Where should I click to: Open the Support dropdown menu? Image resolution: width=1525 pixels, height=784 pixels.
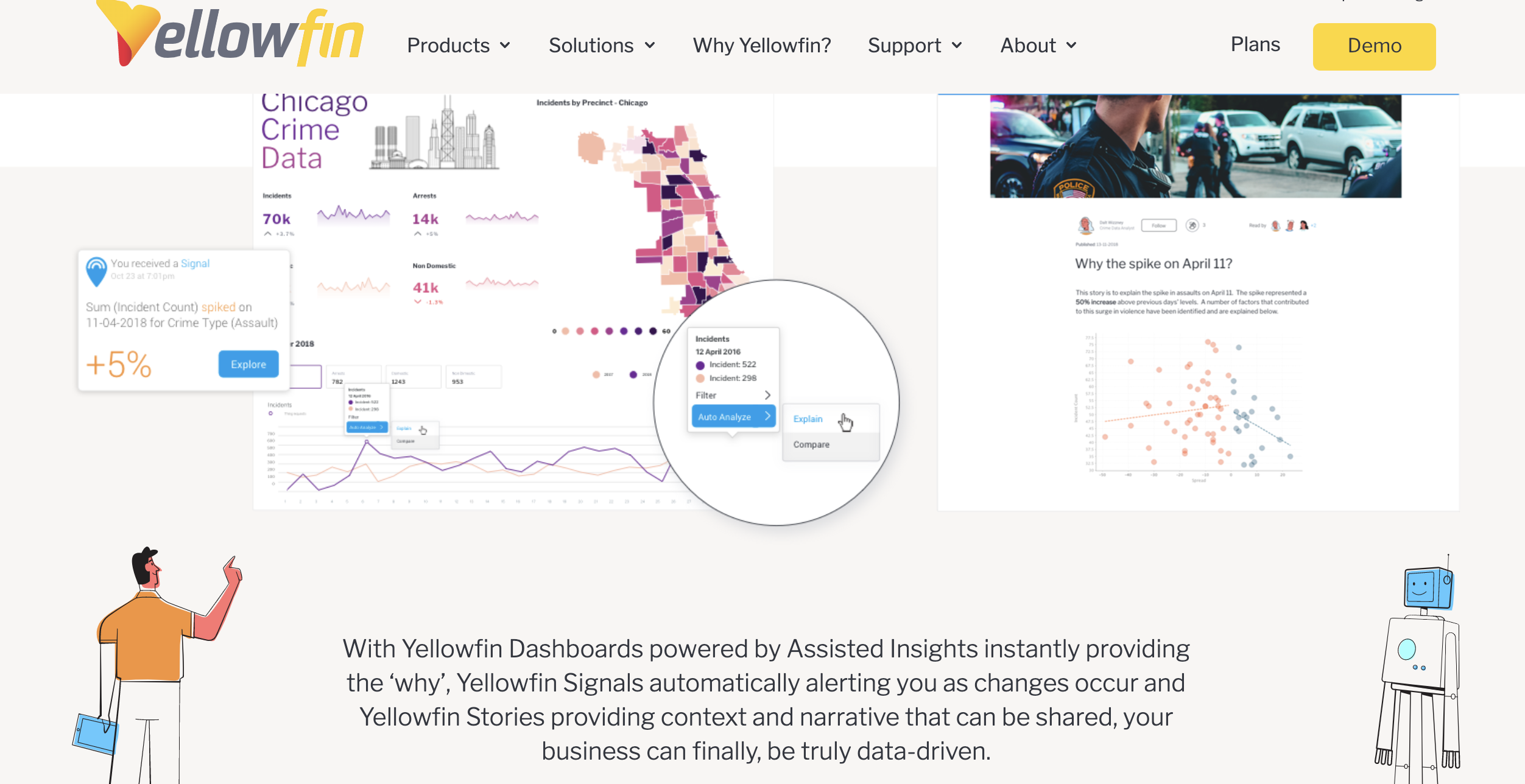(915, 46)
